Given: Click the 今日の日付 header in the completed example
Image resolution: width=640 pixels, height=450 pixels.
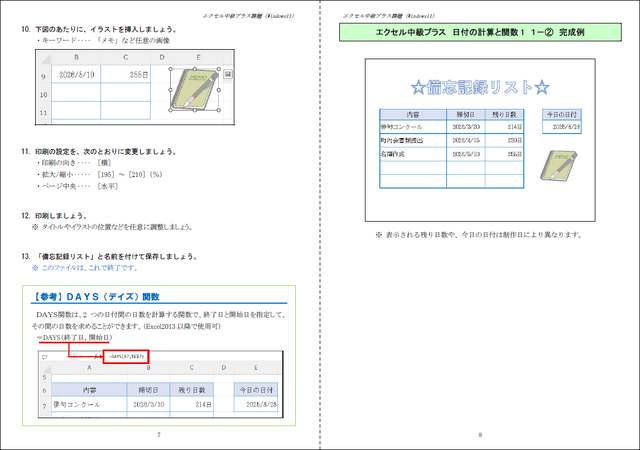Looking at the screenshot, I should (559, 114).
